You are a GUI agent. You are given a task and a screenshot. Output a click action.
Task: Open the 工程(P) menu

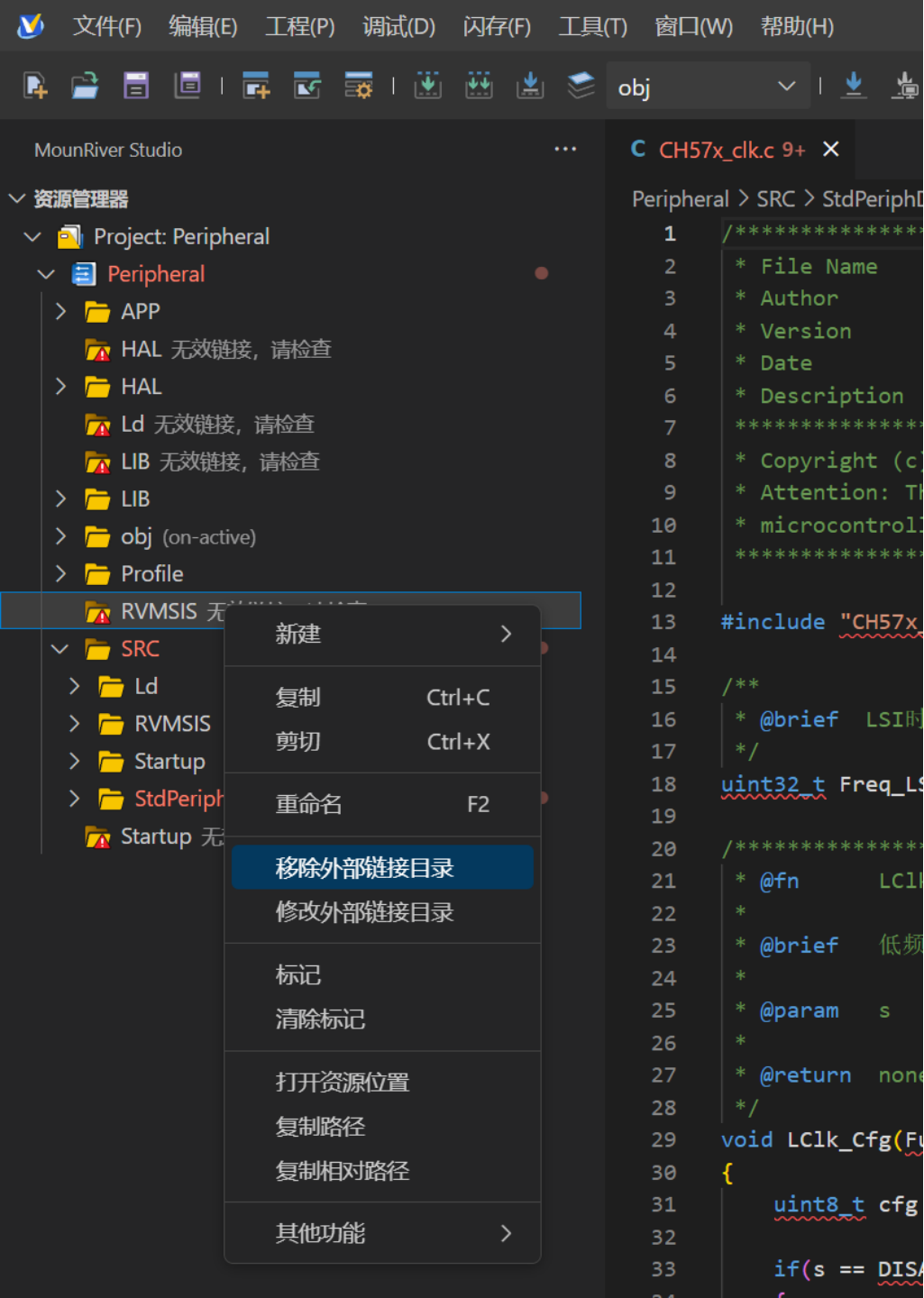pos(300,26)
